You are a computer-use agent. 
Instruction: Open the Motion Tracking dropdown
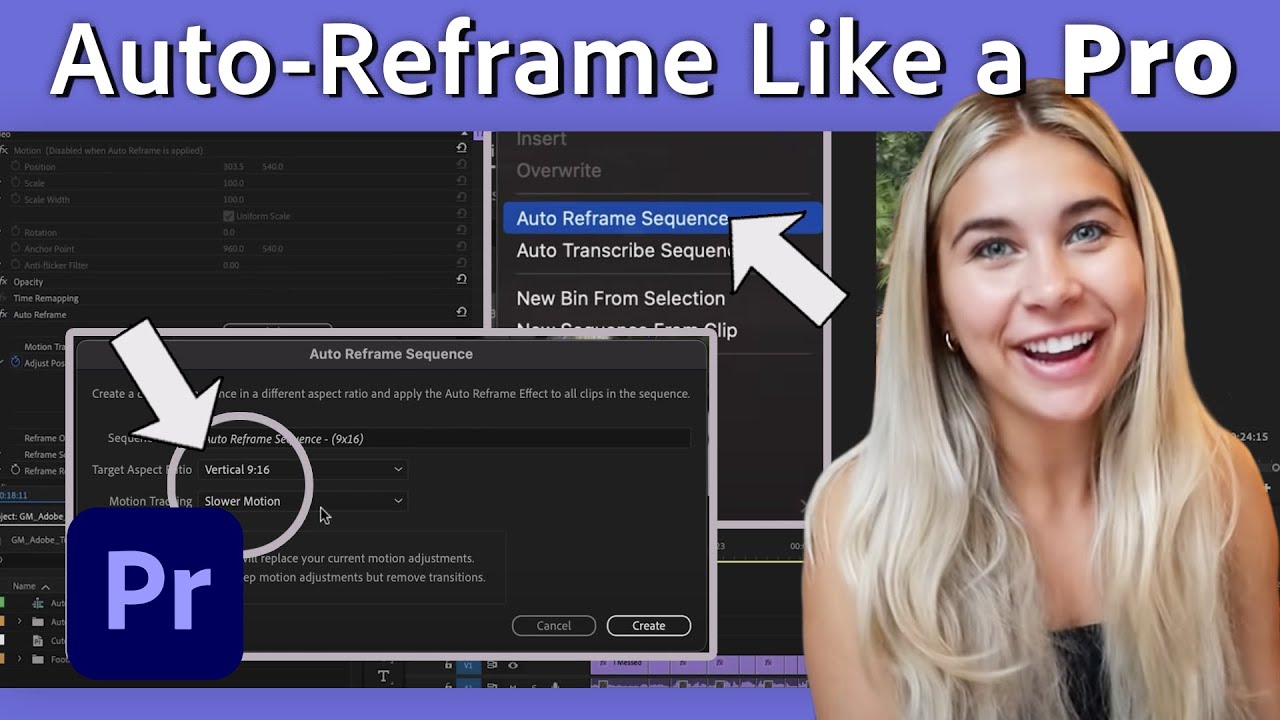(303, 501)
